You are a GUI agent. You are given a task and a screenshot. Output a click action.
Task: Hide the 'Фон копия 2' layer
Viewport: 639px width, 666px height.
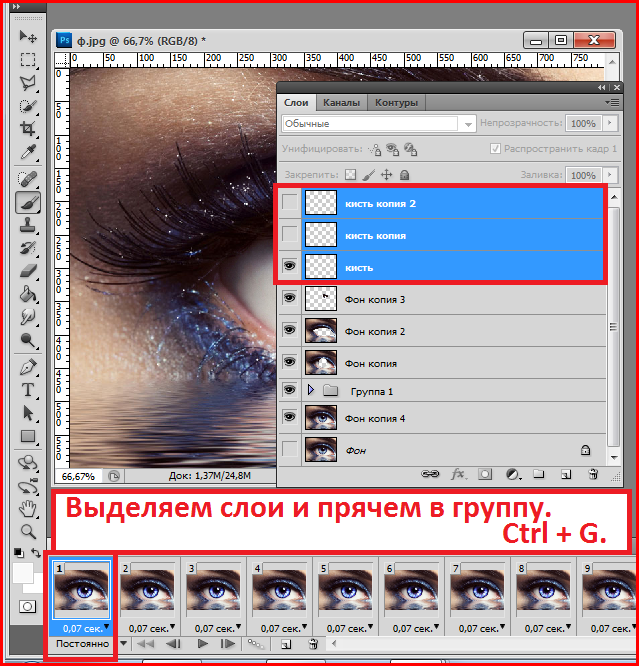pos(290,330)
